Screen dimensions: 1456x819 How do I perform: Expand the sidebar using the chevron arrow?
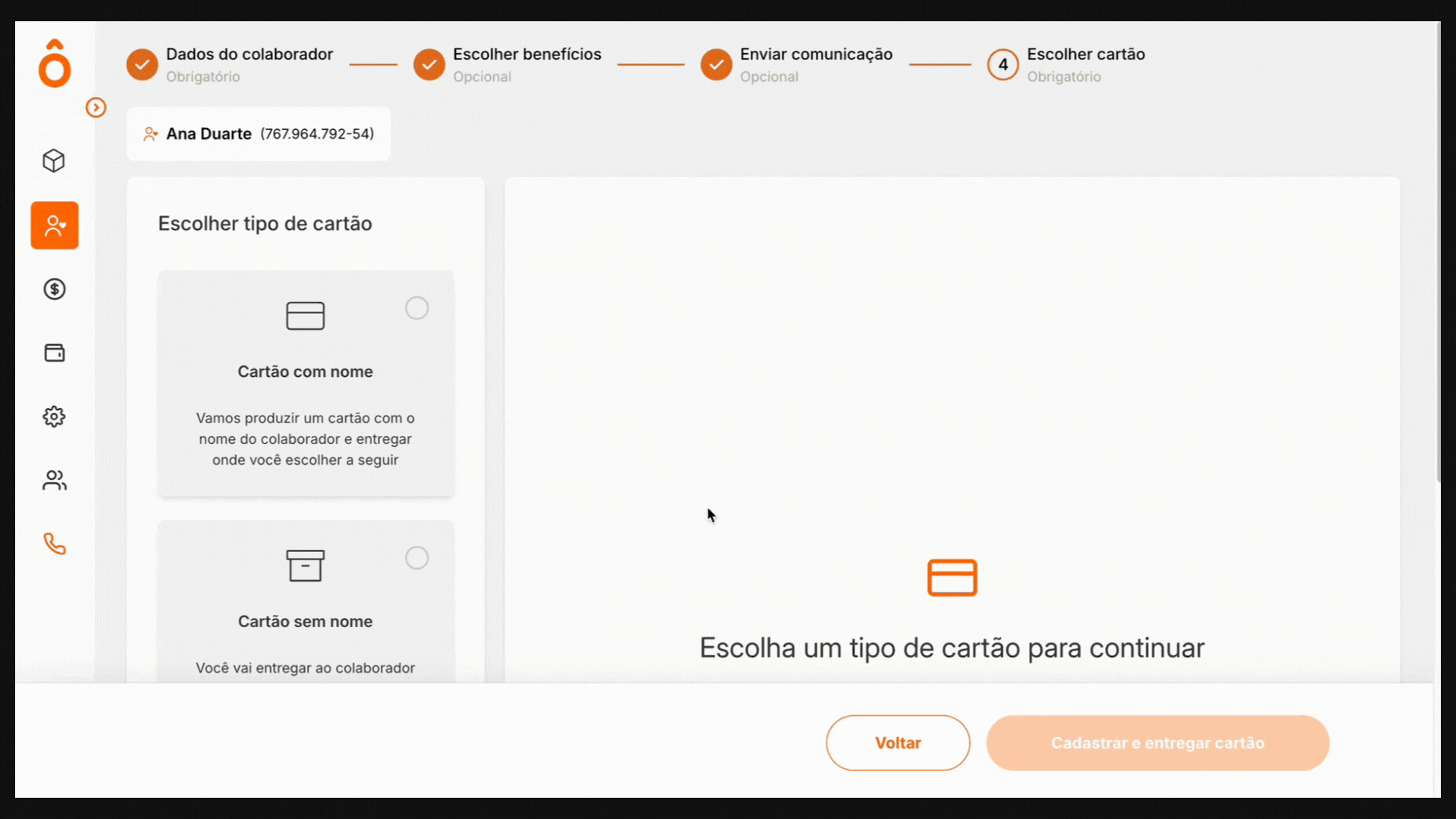(x=96, y=108)
